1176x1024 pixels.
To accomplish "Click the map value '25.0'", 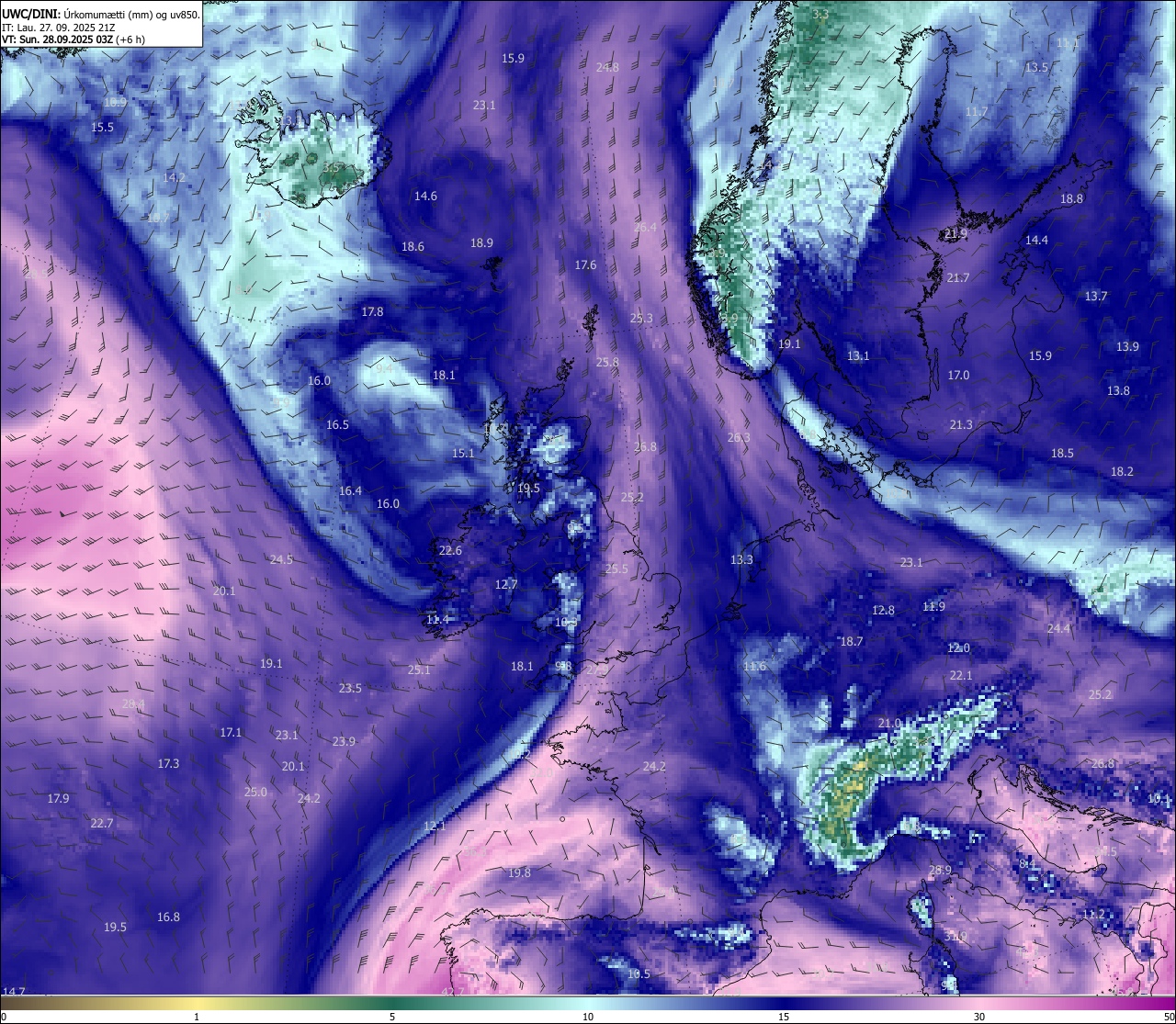I will tap(255, 793).
